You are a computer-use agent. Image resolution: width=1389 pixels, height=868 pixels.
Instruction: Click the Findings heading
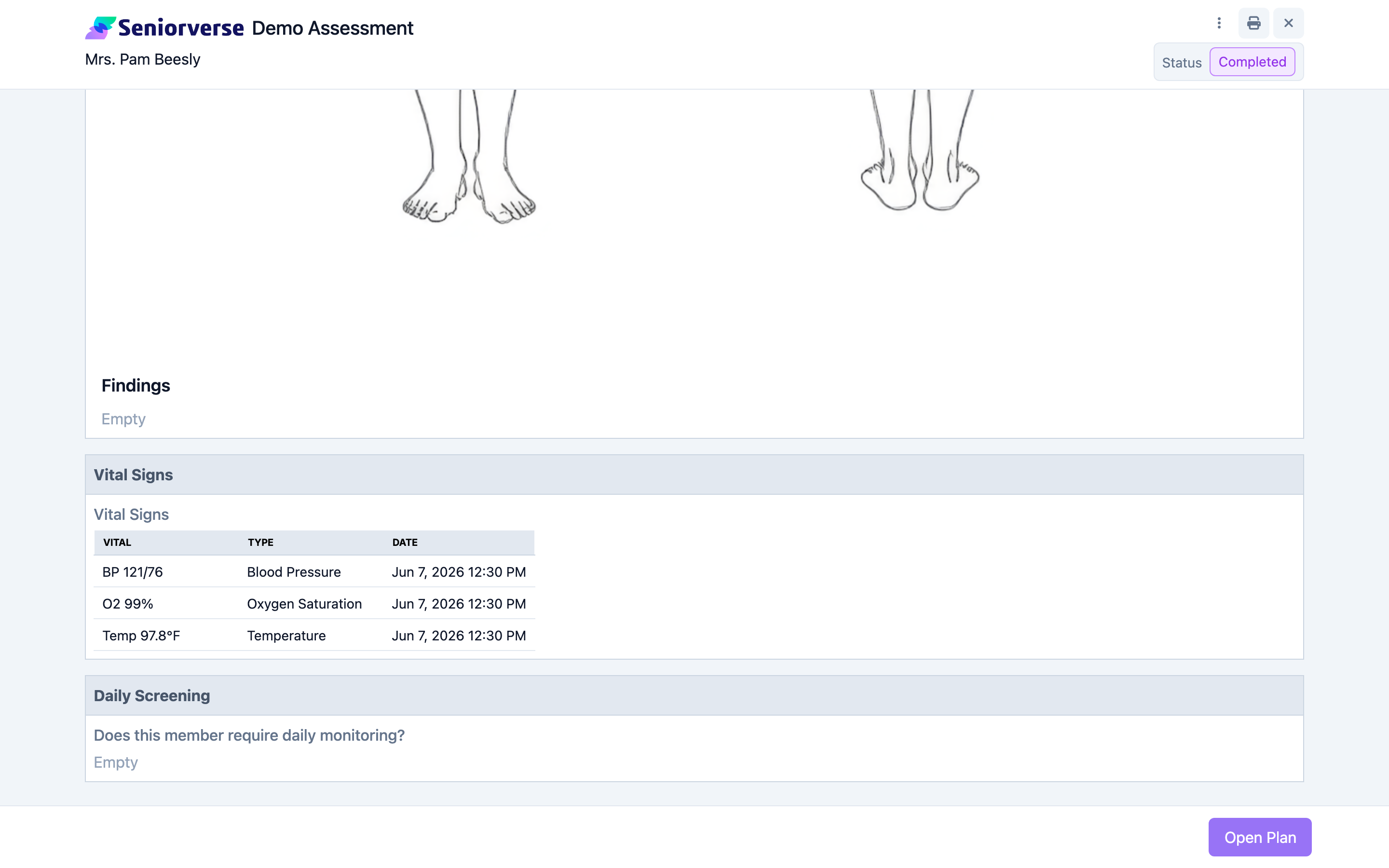pyautogui.click(x=136, y=385)
